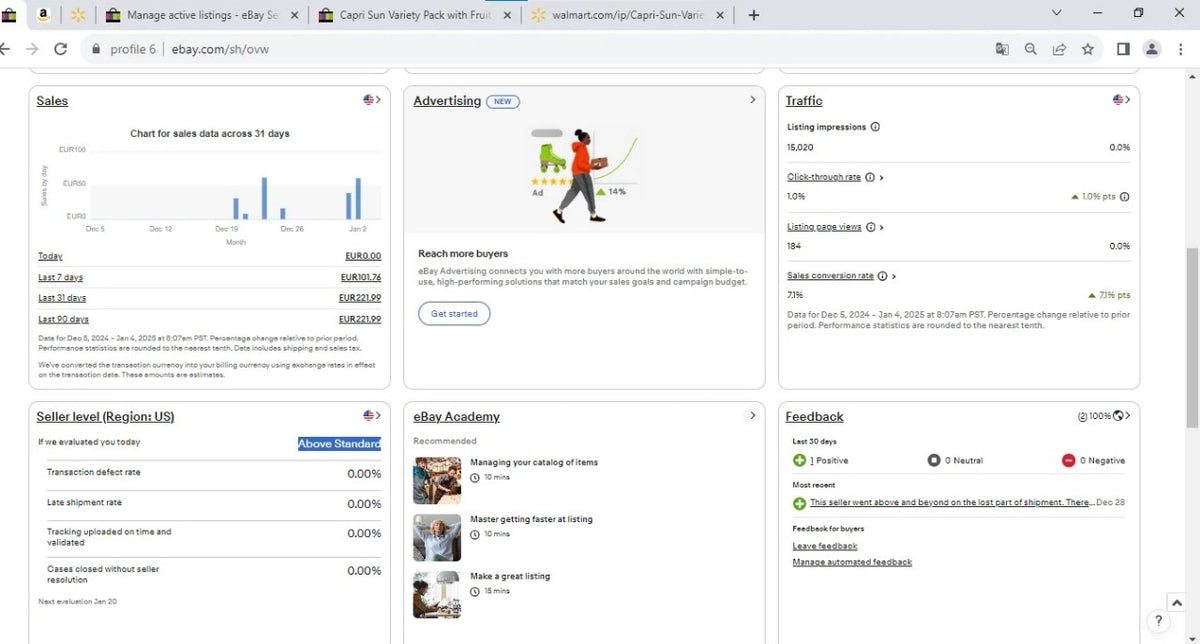This screenshot has width=1200, height=644.
Task: Click the globe icon in Feedback header
Action: (x=1118, y=416)
